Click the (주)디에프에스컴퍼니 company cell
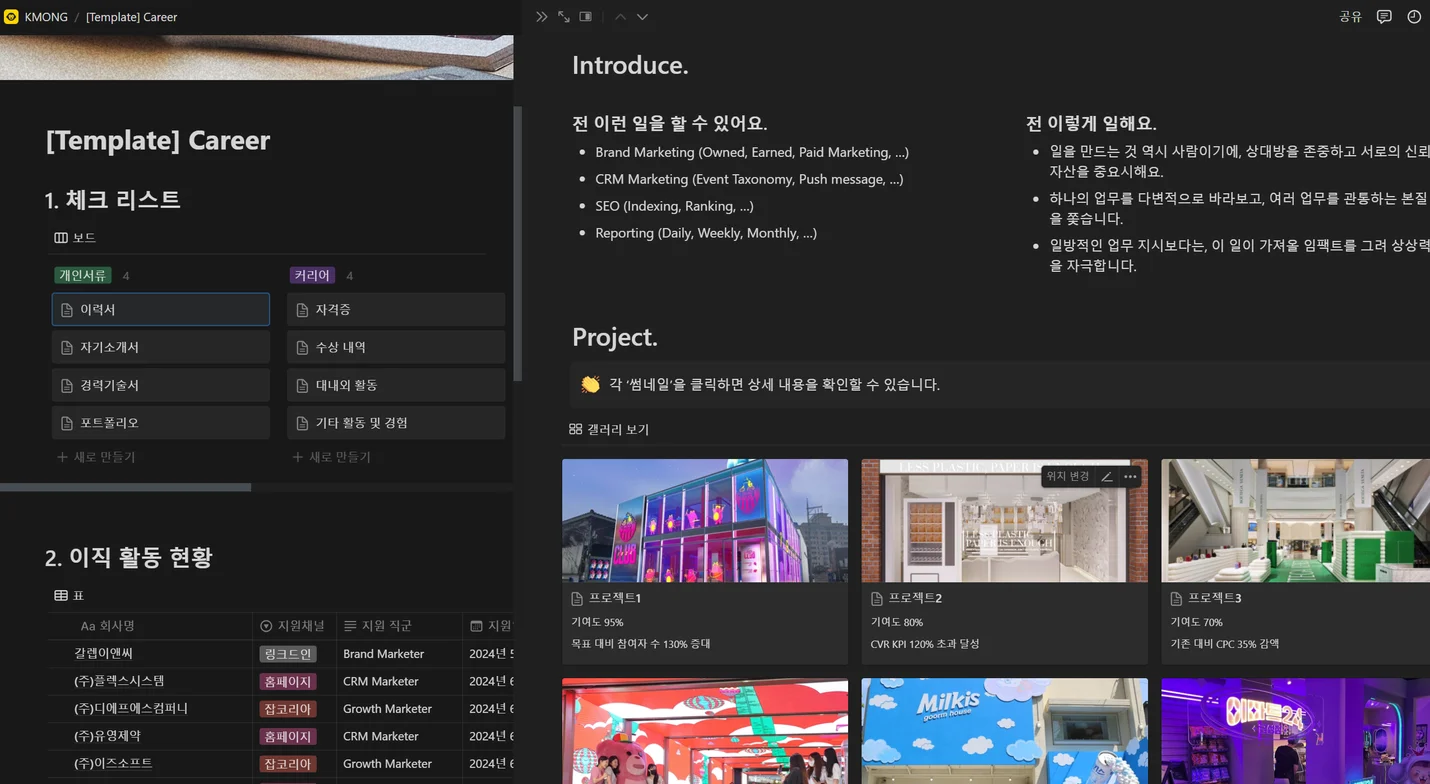This screenshot has height=784, width=1430. point(150,708)
